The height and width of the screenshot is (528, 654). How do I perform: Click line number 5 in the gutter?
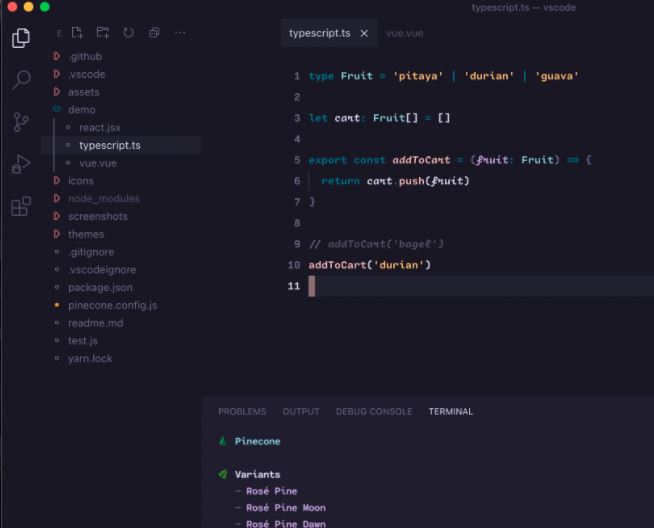[x=297, y=160]
